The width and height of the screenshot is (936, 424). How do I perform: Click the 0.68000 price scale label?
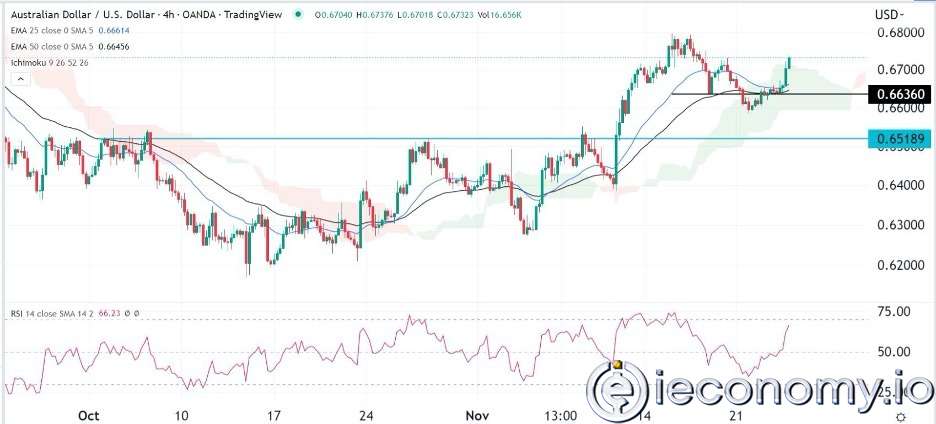click(897, 33)
